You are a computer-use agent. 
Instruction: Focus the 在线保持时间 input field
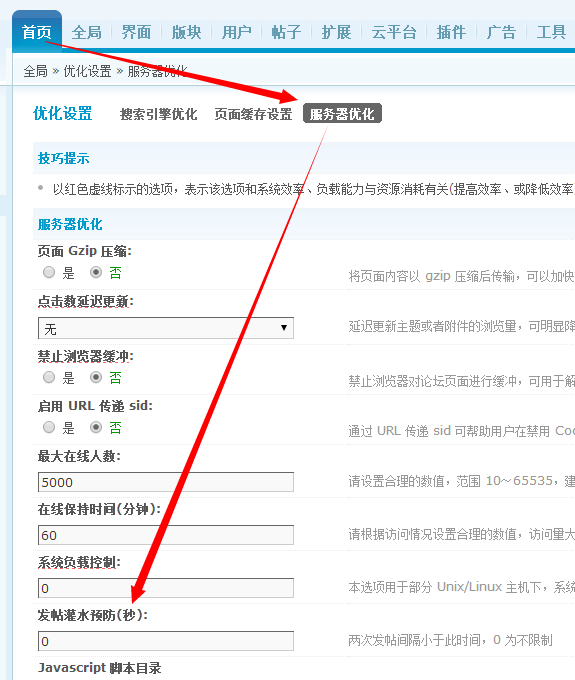(x=166, y=535)
